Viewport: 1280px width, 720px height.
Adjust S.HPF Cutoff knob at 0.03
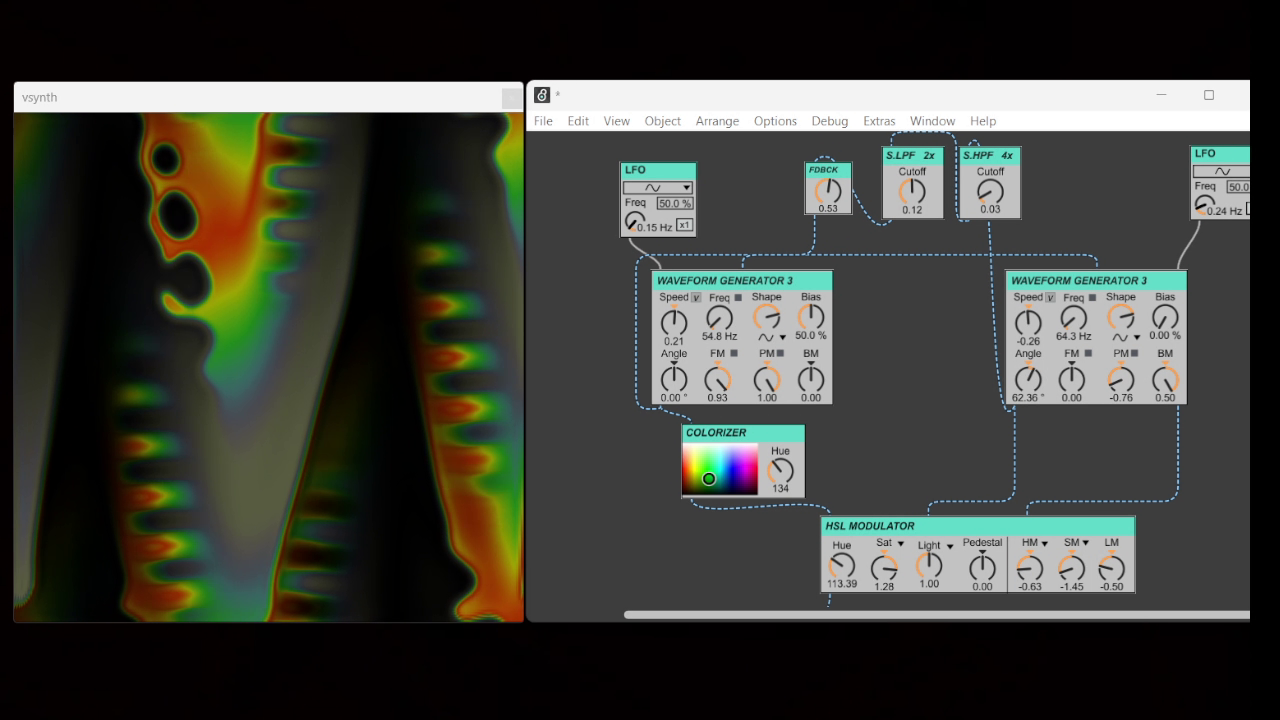click(990, 191)
